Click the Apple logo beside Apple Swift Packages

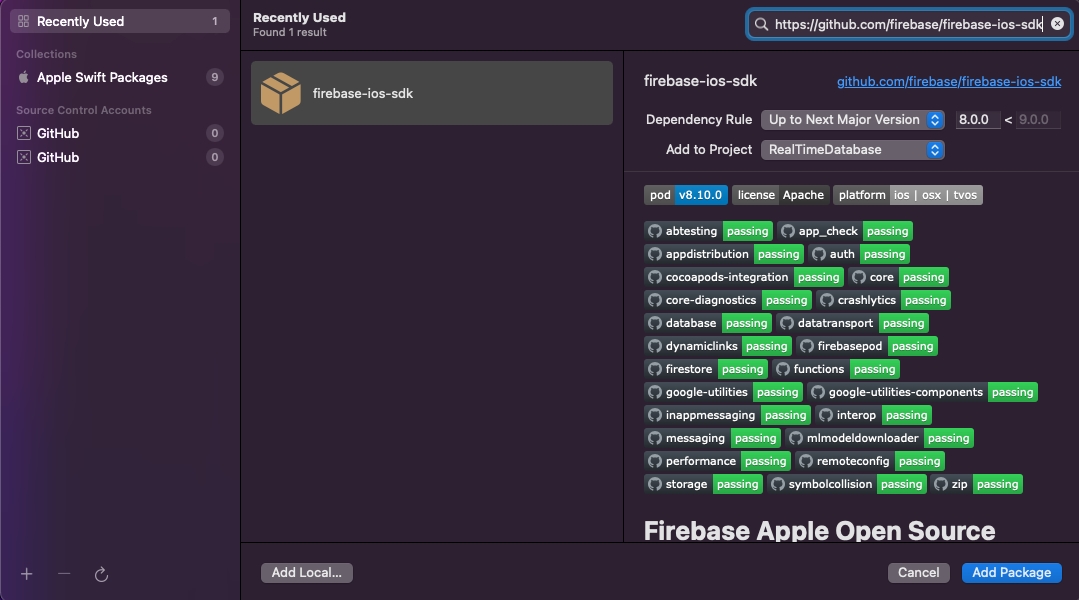tap(24, 78)
